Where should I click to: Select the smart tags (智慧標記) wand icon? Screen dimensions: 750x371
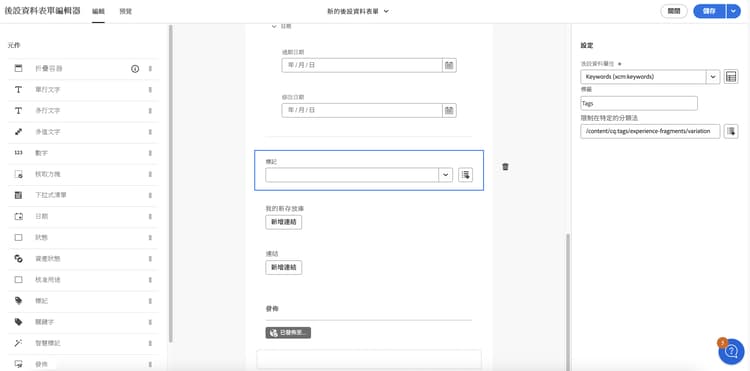[x=19, y=343]
